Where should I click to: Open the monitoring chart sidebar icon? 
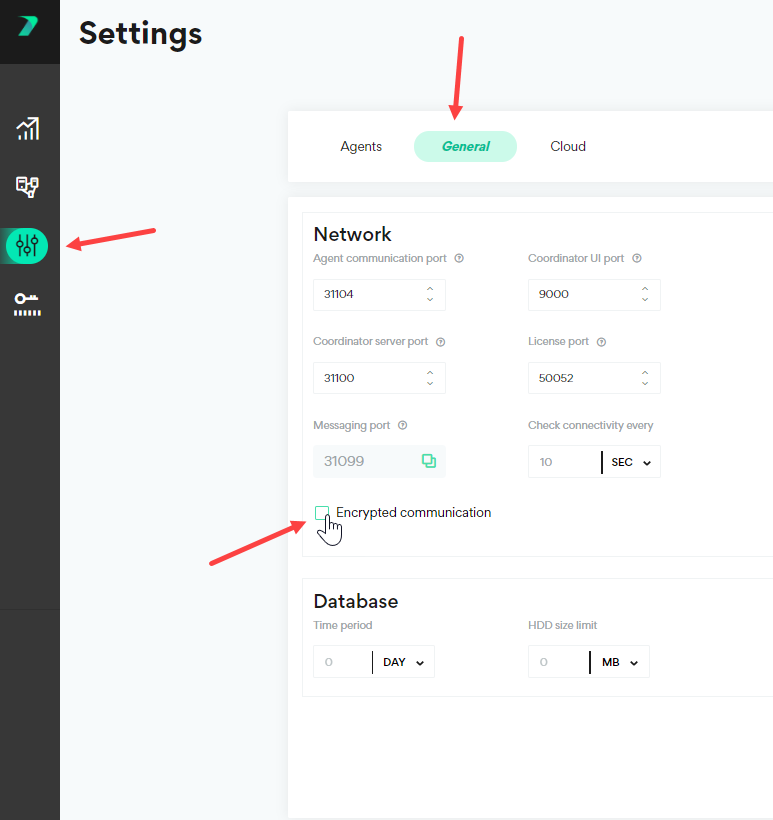pyautogui.click(x=27, y=129)
